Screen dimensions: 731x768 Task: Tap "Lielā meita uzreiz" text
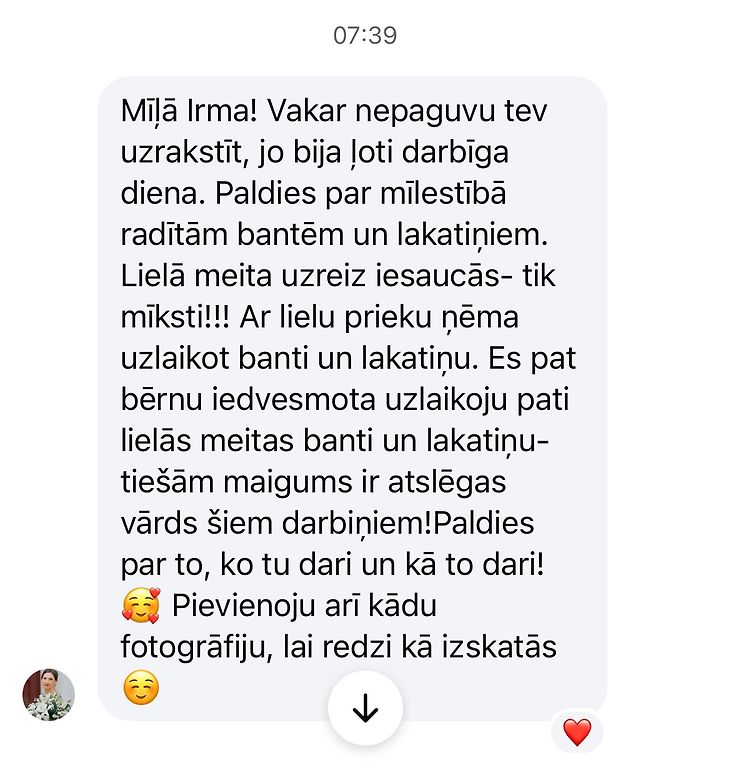(x=243, y=276)
